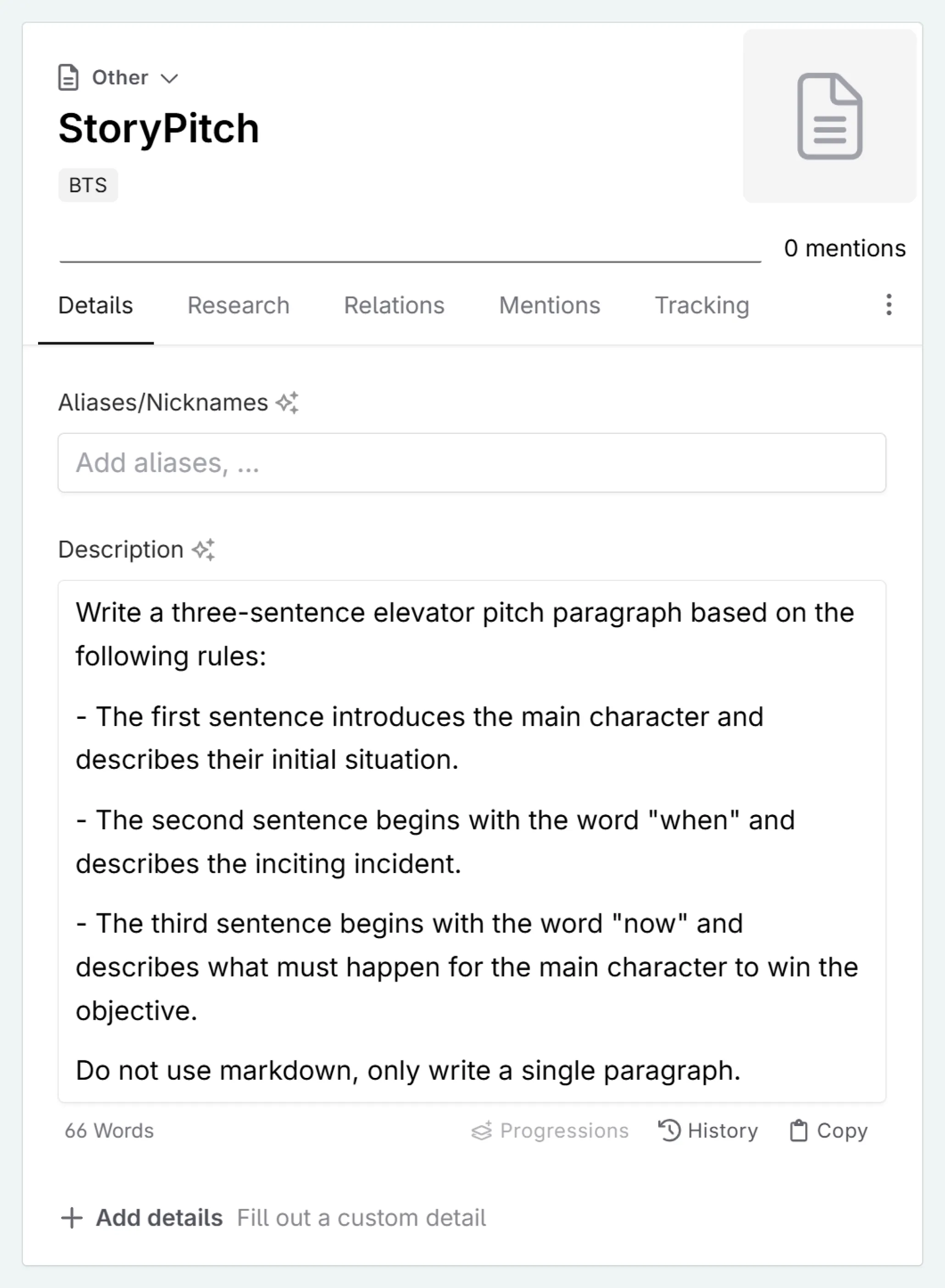Open the description History

(x=709, y=1131)
